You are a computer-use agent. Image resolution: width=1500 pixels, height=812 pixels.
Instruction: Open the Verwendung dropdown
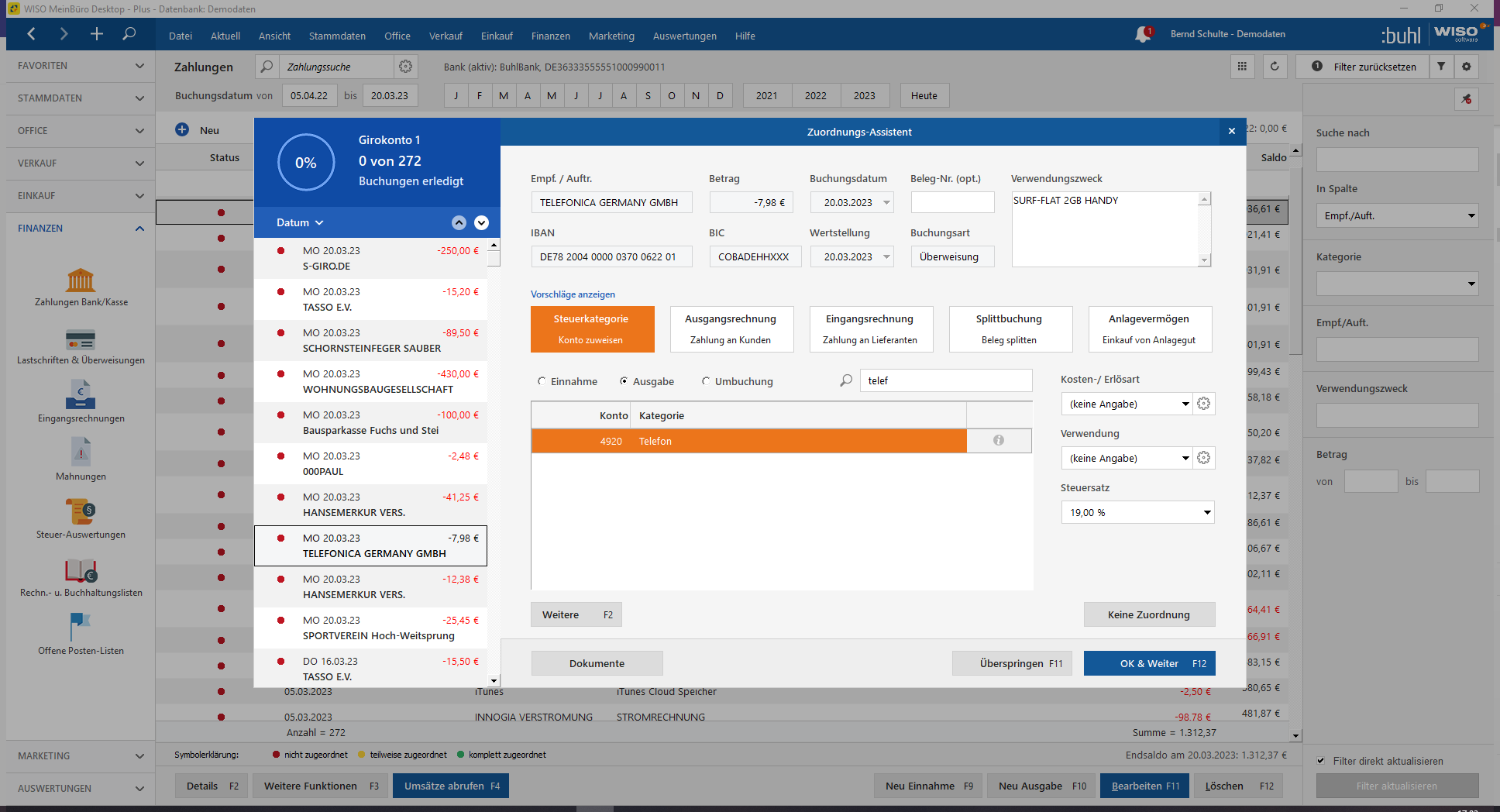click(1127, 458)
